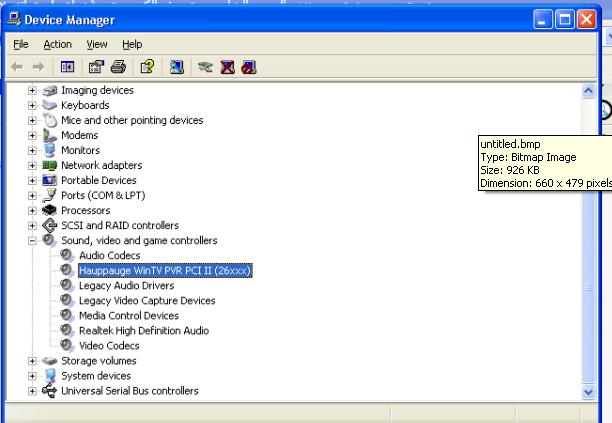Click the Sound, video and game controllers icon
Image resolution: width=612 pixels, height=423 pixels.
point(50,240)
